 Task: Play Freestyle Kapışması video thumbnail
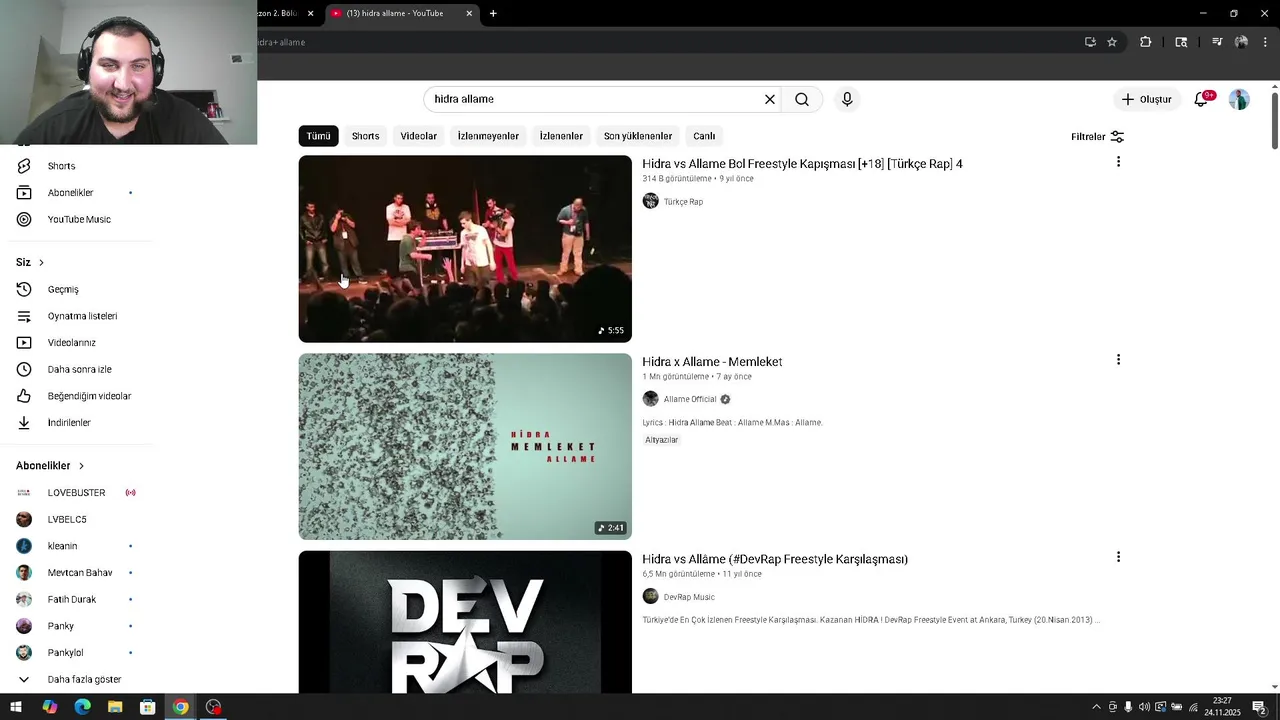coord(465,249)
